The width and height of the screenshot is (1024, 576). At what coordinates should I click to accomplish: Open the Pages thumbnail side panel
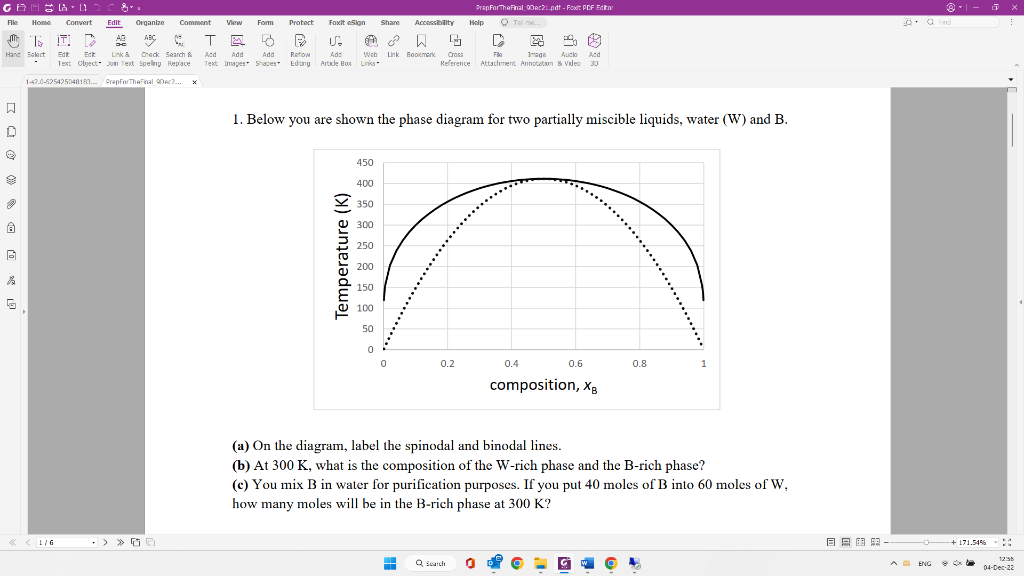pos(11,132)
